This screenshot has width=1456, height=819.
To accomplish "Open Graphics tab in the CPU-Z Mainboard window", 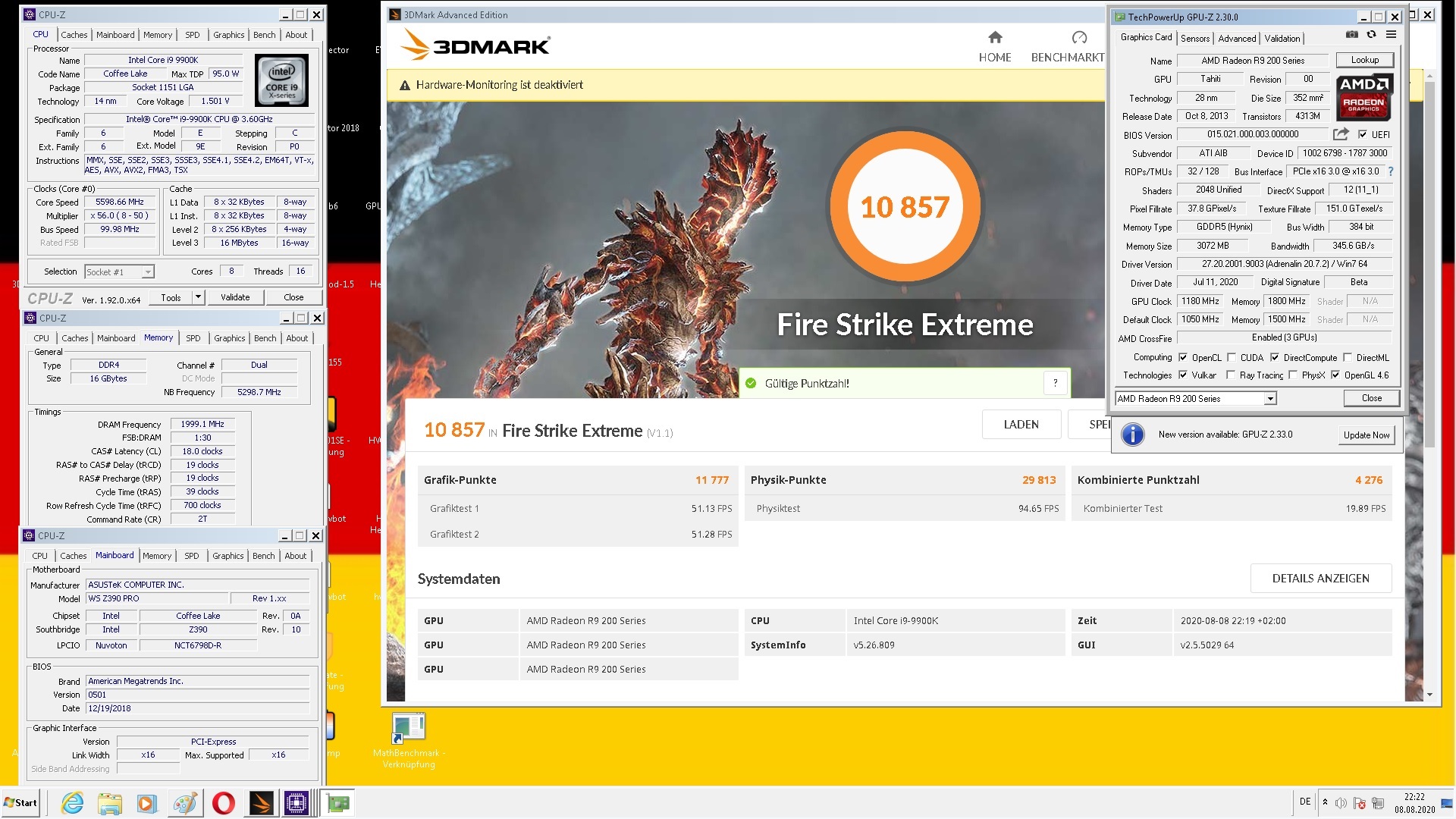I will tap(228, 556).
